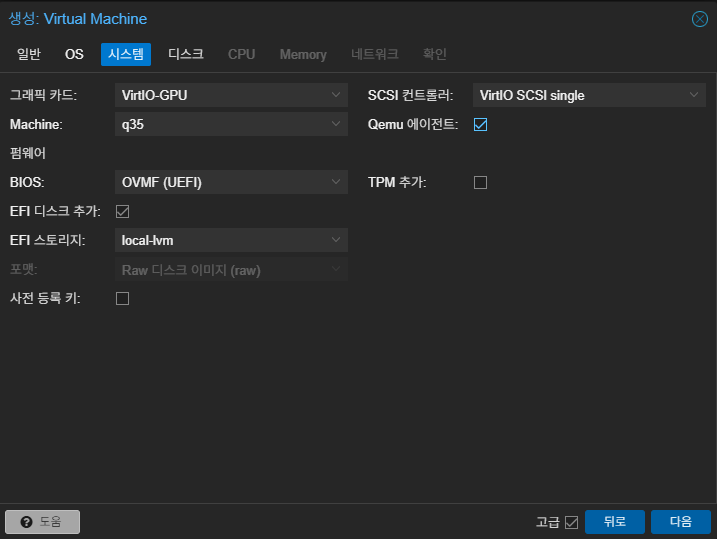Viewport: 717px width, 539px height.
Task: Click the EFI 스토리지 label
Action: [x=48, y=240]
